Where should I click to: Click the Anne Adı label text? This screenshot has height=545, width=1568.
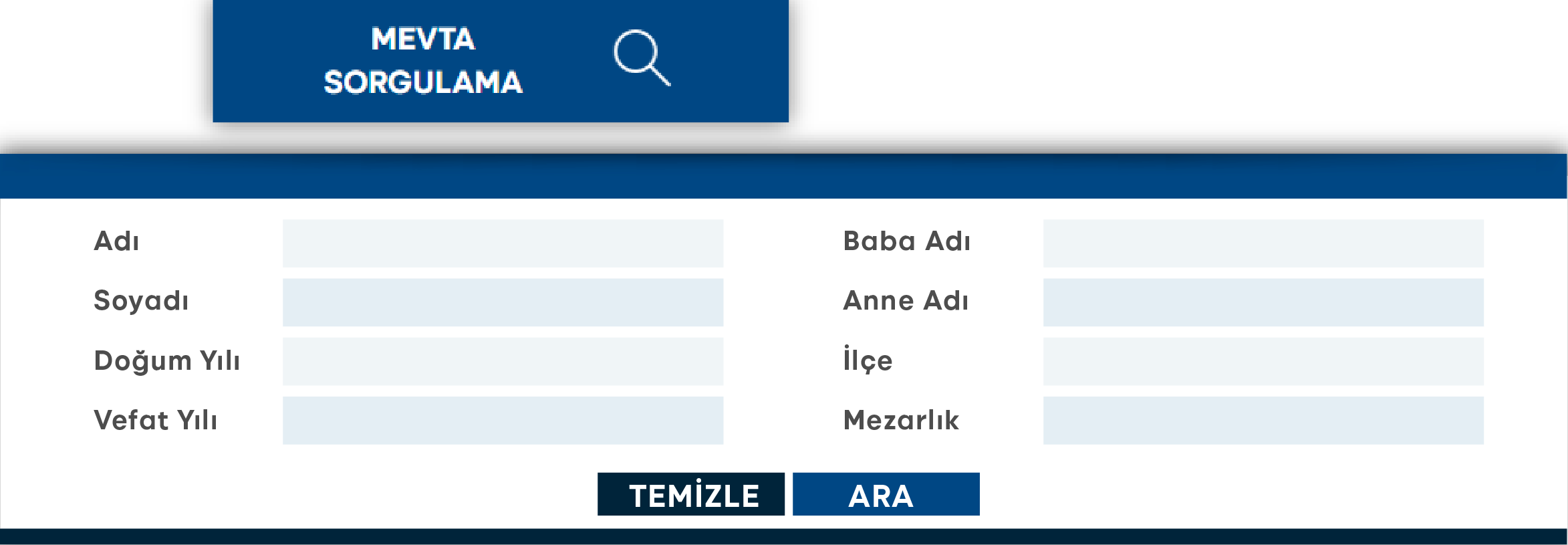point(906,301)
